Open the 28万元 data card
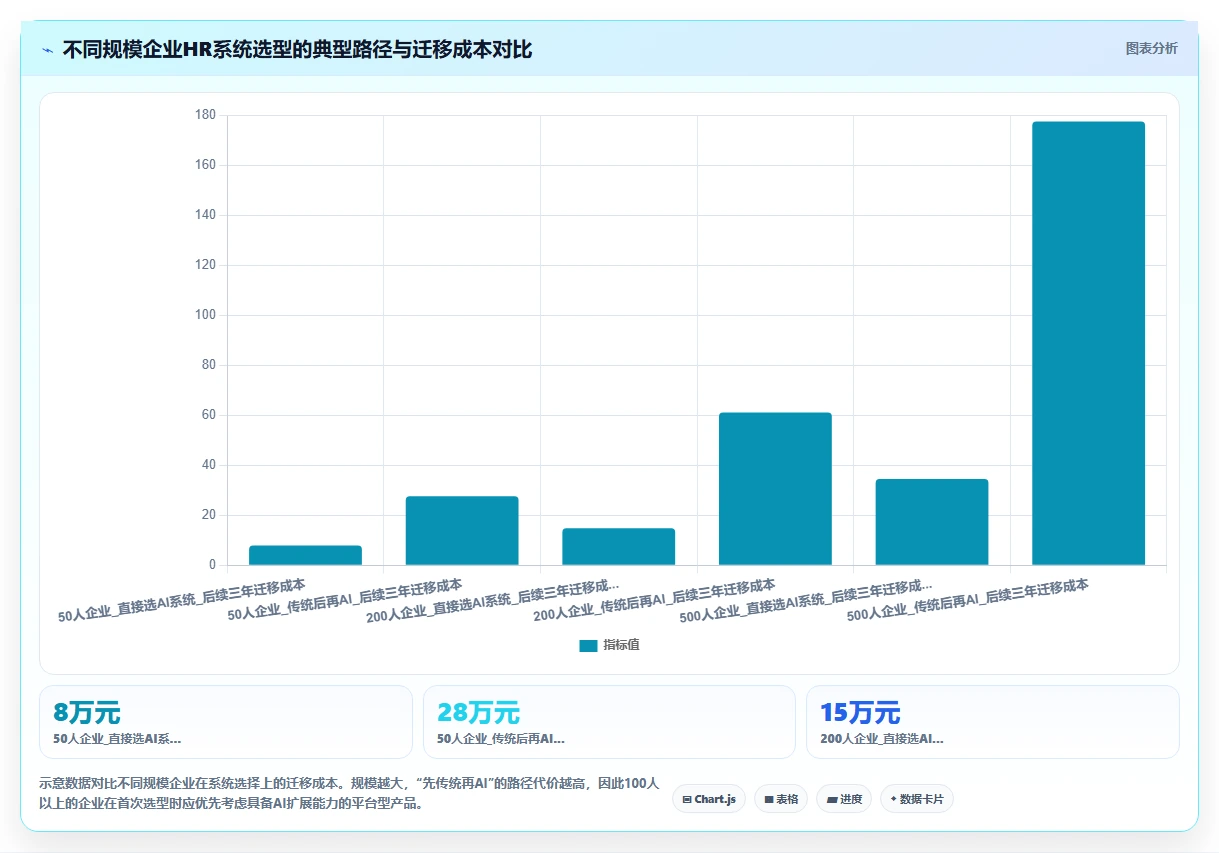 coord(609,722)
